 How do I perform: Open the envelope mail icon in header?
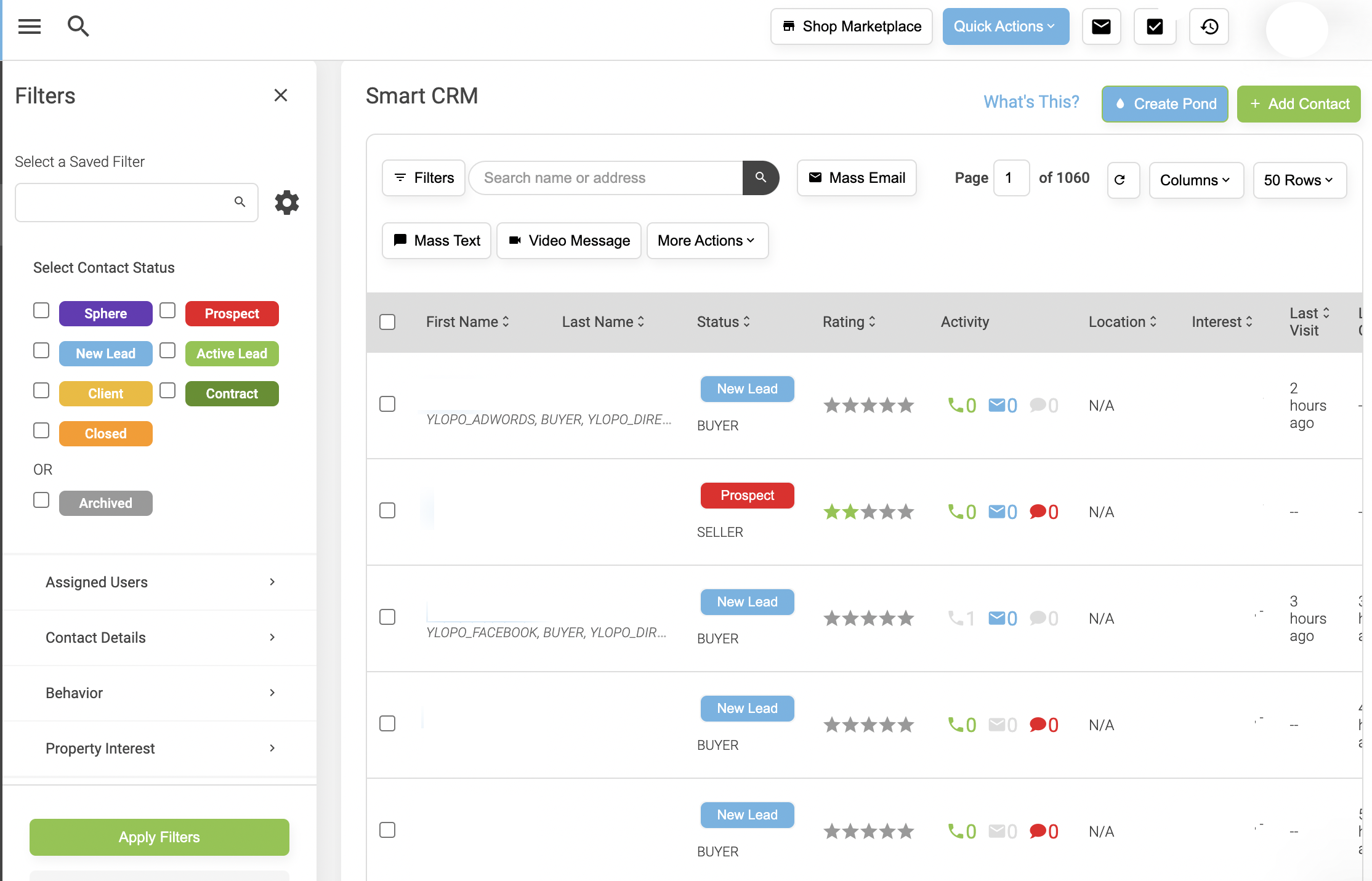[x=1101, y=26]
